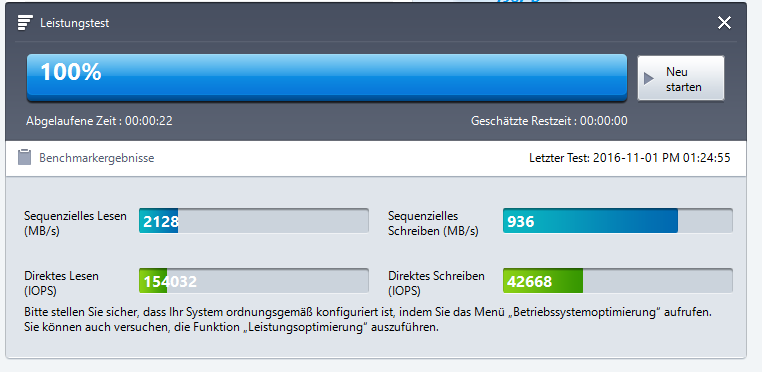Click the Leistungsoptimierung hint sentence
This screenshot has width=762, height=372.
(x=231, y=327)
